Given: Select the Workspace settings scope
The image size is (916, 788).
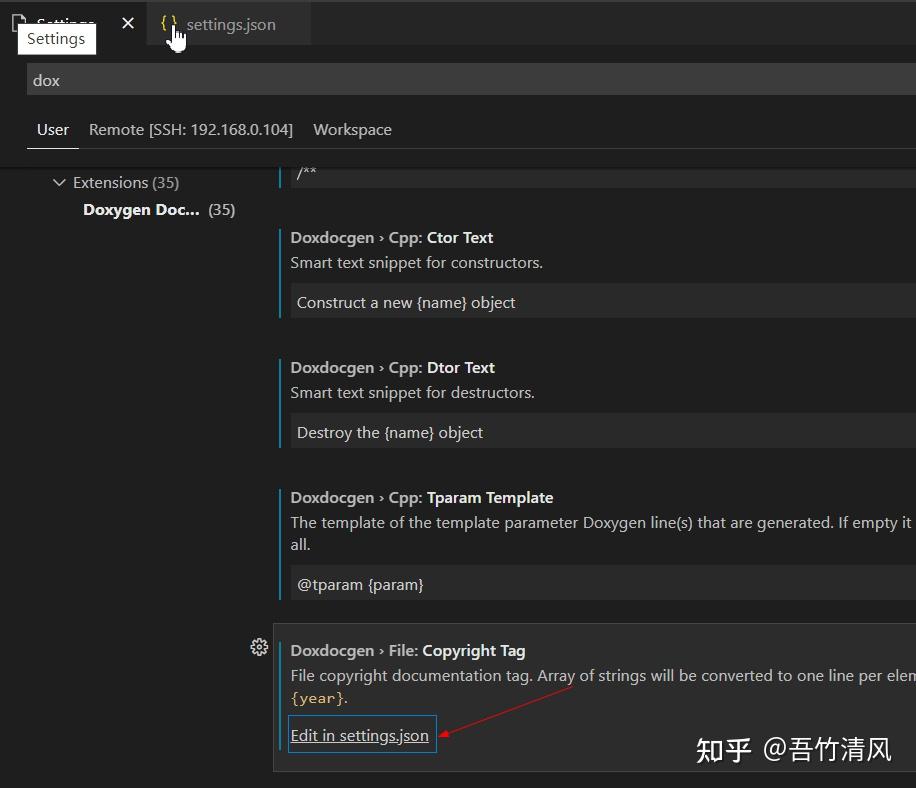Looking at the screenshot, I should (352, 129).
